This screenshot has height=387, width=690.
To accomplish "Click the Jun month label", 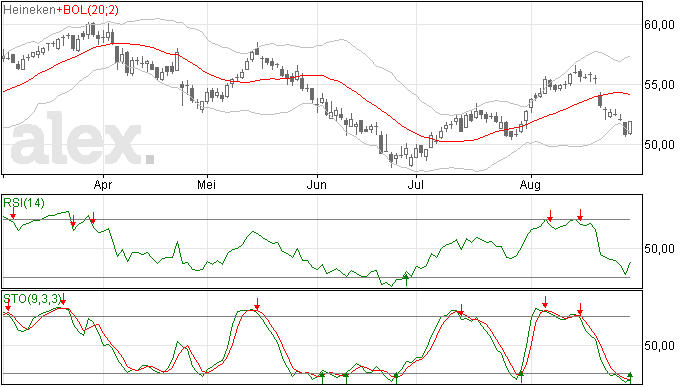I will click(317, 185).
